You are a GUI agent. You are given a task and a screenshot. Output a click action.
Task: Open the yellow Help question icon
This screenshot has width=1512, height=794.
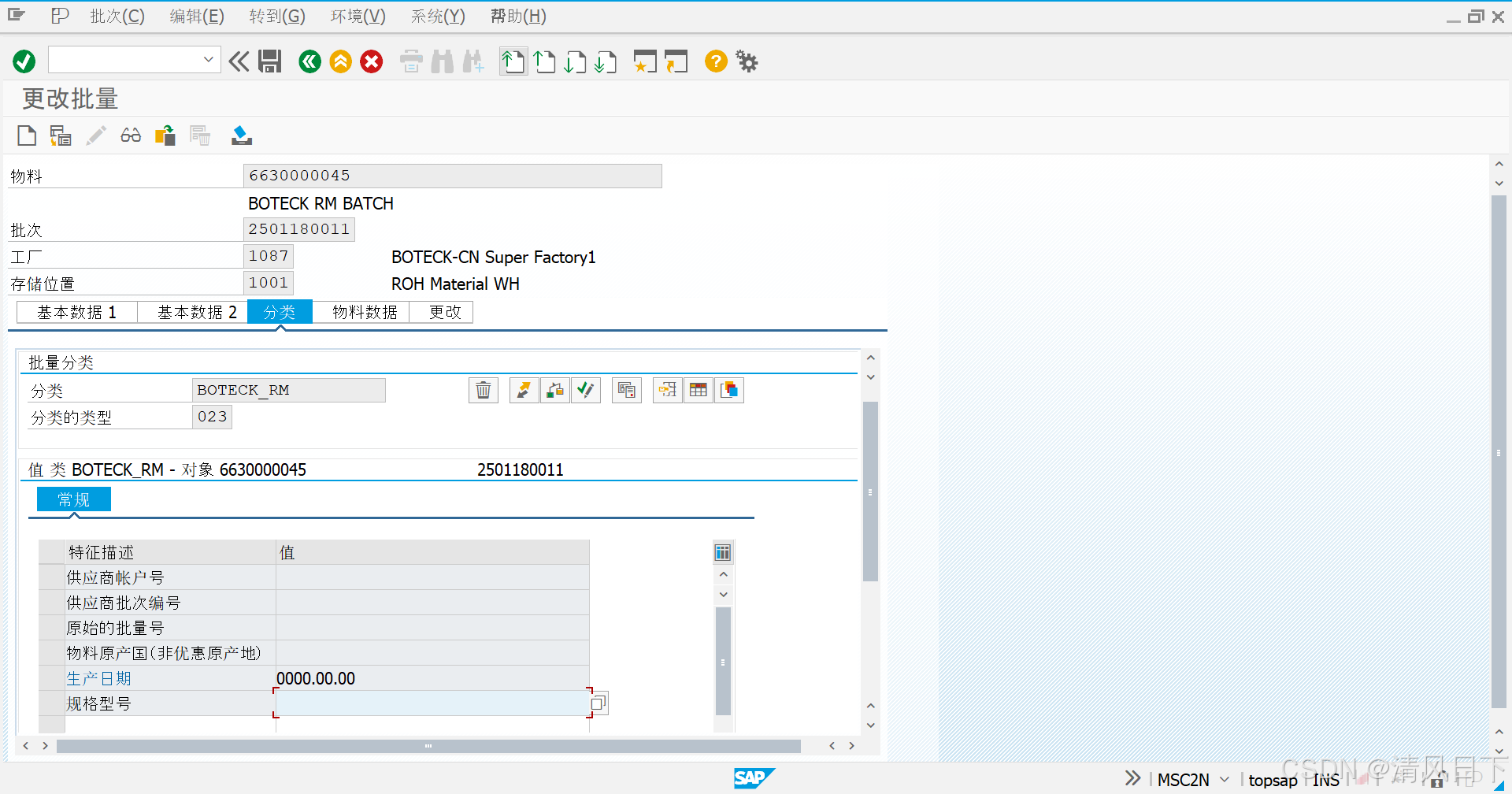(x=716, y=61)
